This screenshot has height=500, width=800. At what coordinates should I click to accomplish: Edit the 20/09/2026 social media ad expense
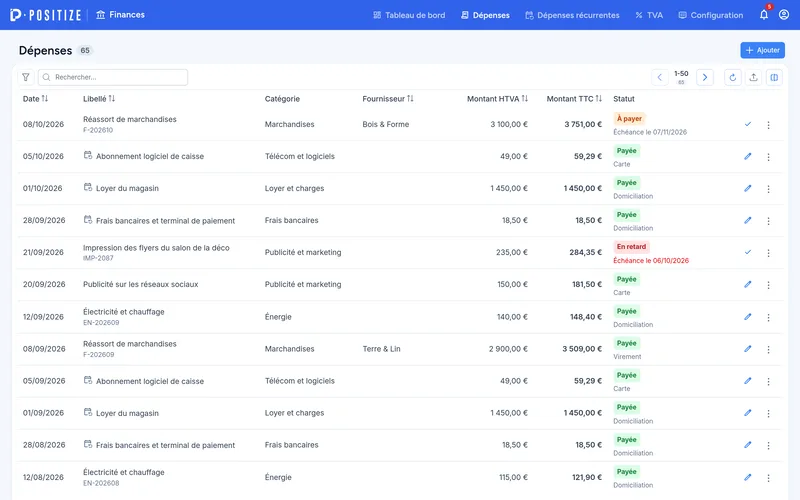click(x=747, y=284)
